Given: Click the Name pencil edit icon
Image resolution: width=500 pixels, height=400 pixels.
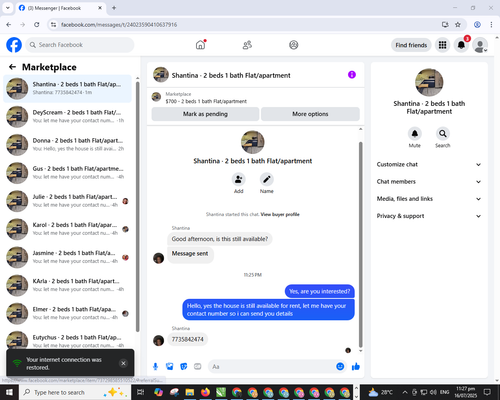Looking at the screenshot, I should 266,179.
